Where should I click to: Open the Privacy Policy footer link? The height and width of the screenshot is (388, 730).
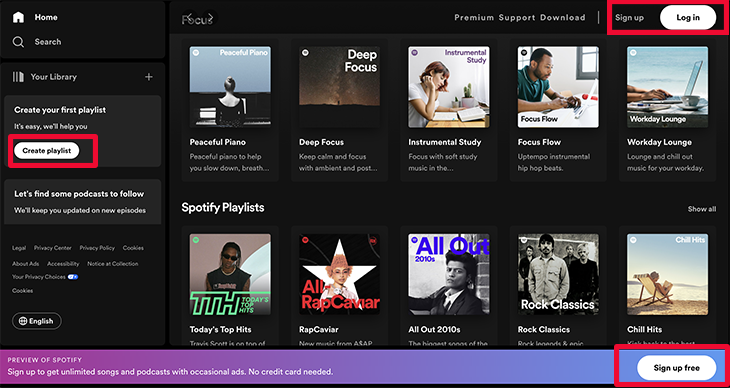click(x=97, y=248)
